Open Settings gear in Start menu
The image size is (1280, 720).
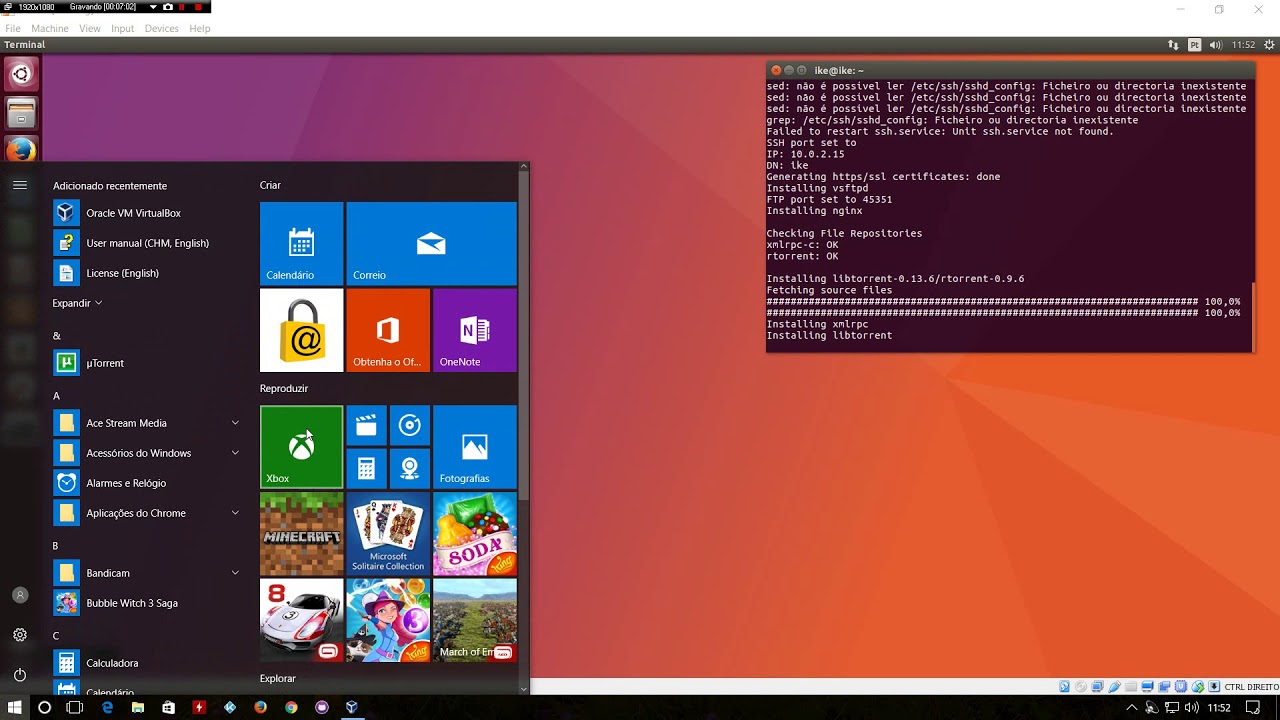[x=20, y=635]
